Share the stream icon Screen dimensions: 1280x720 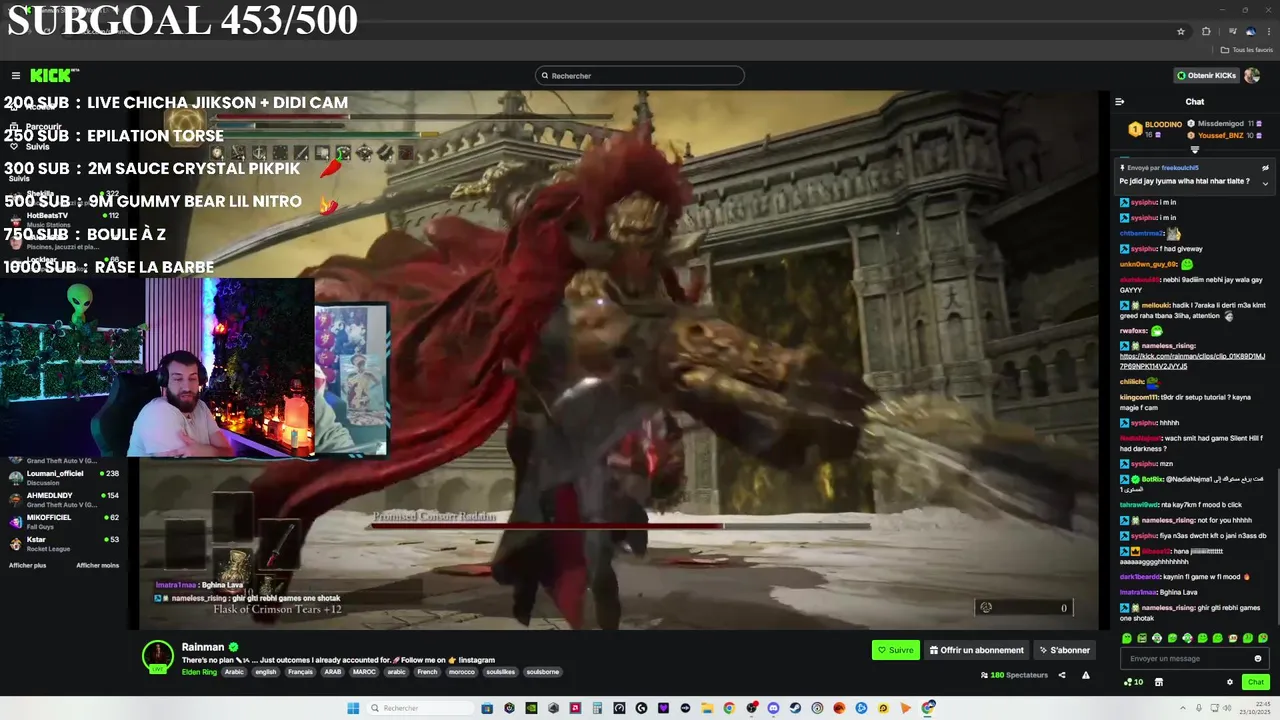pyautogui.click(x=1062, y=675)
